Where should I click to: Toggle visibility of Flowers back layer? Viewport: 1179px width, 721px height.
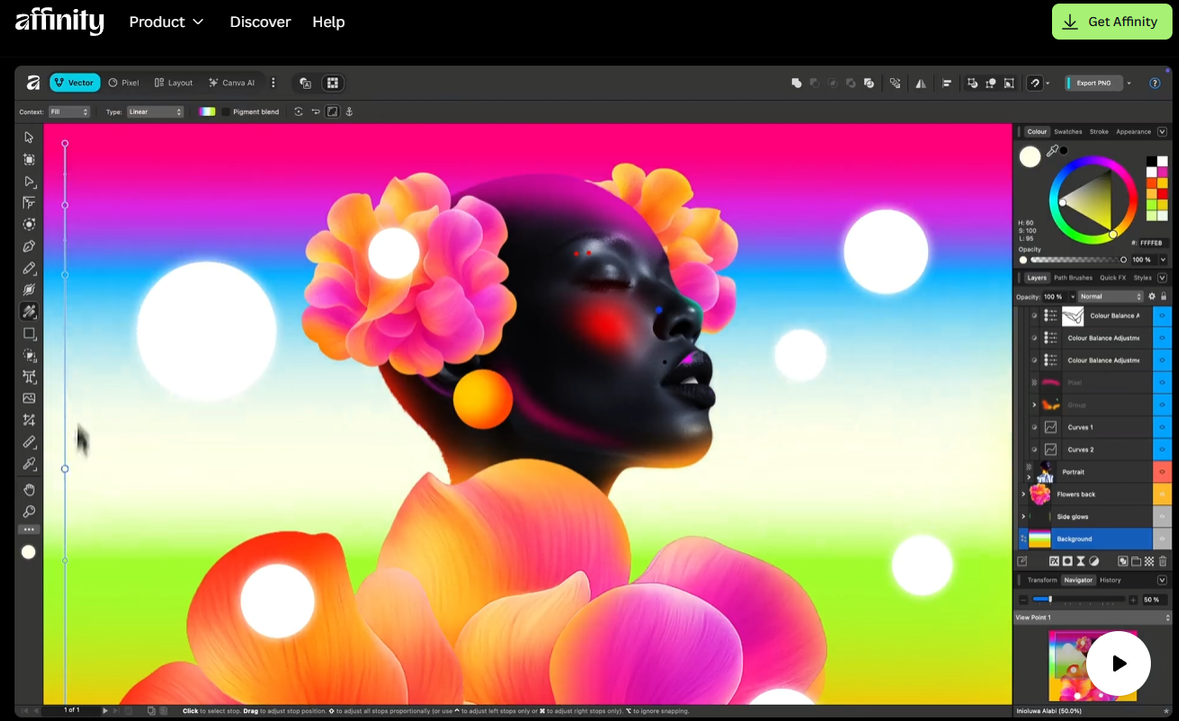tap(1162, 494)
